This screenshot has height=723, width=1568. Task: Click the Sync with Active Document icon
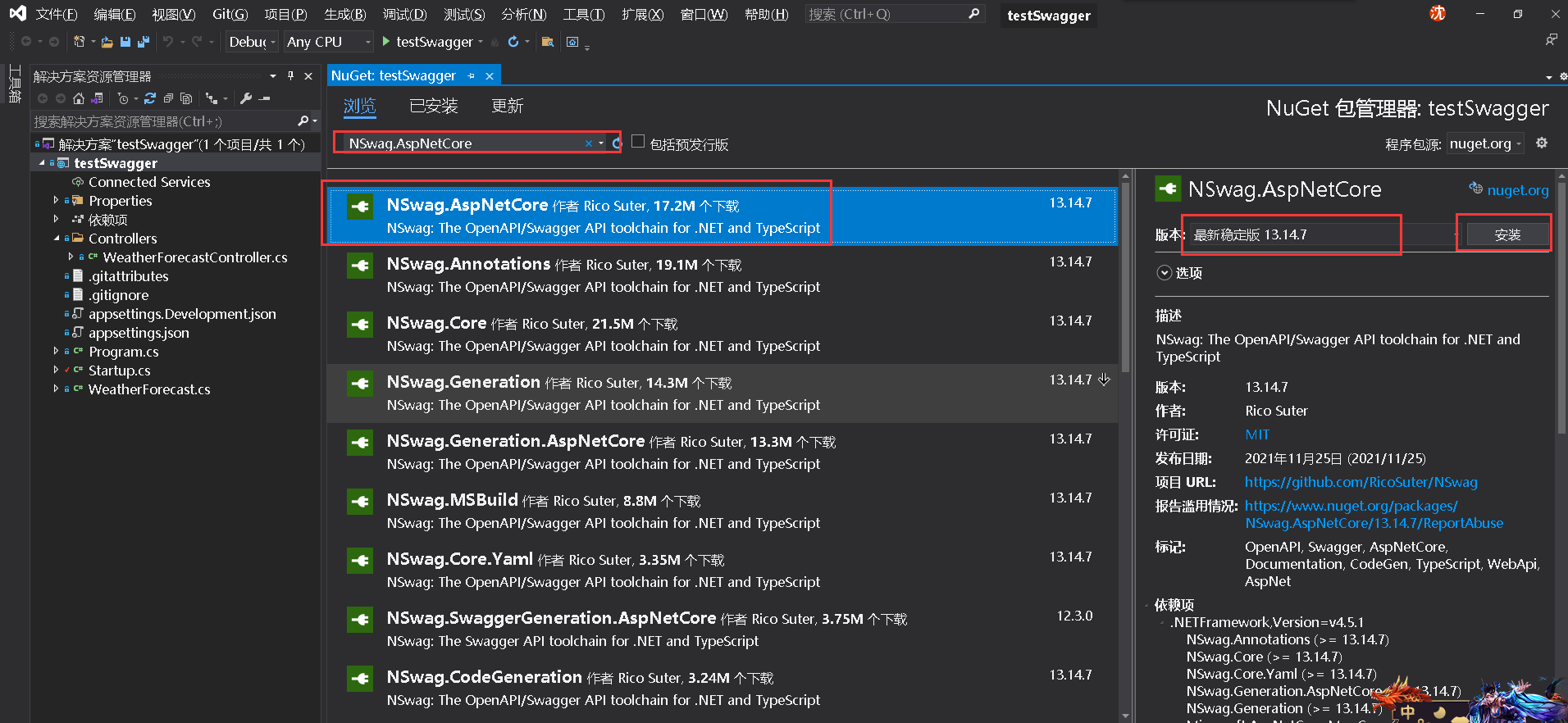150,98
